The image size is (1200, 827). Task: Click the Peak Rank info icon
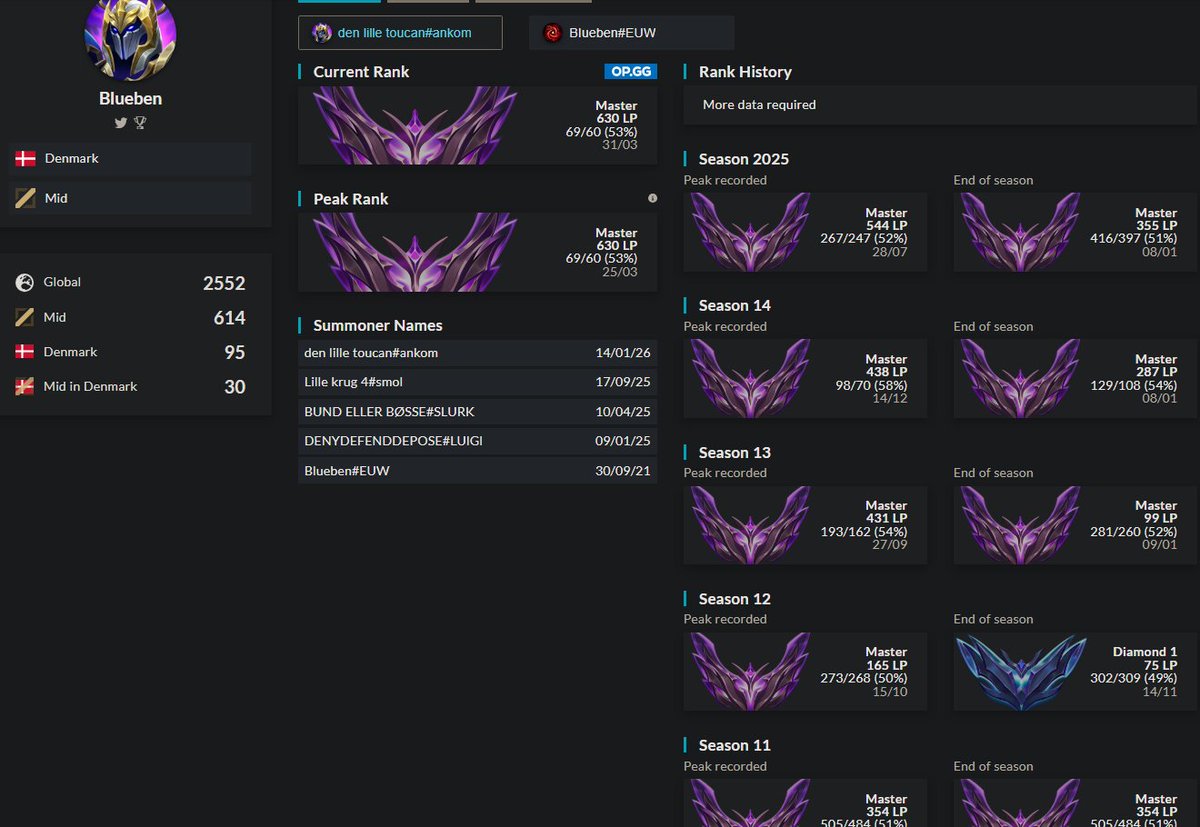652,198
